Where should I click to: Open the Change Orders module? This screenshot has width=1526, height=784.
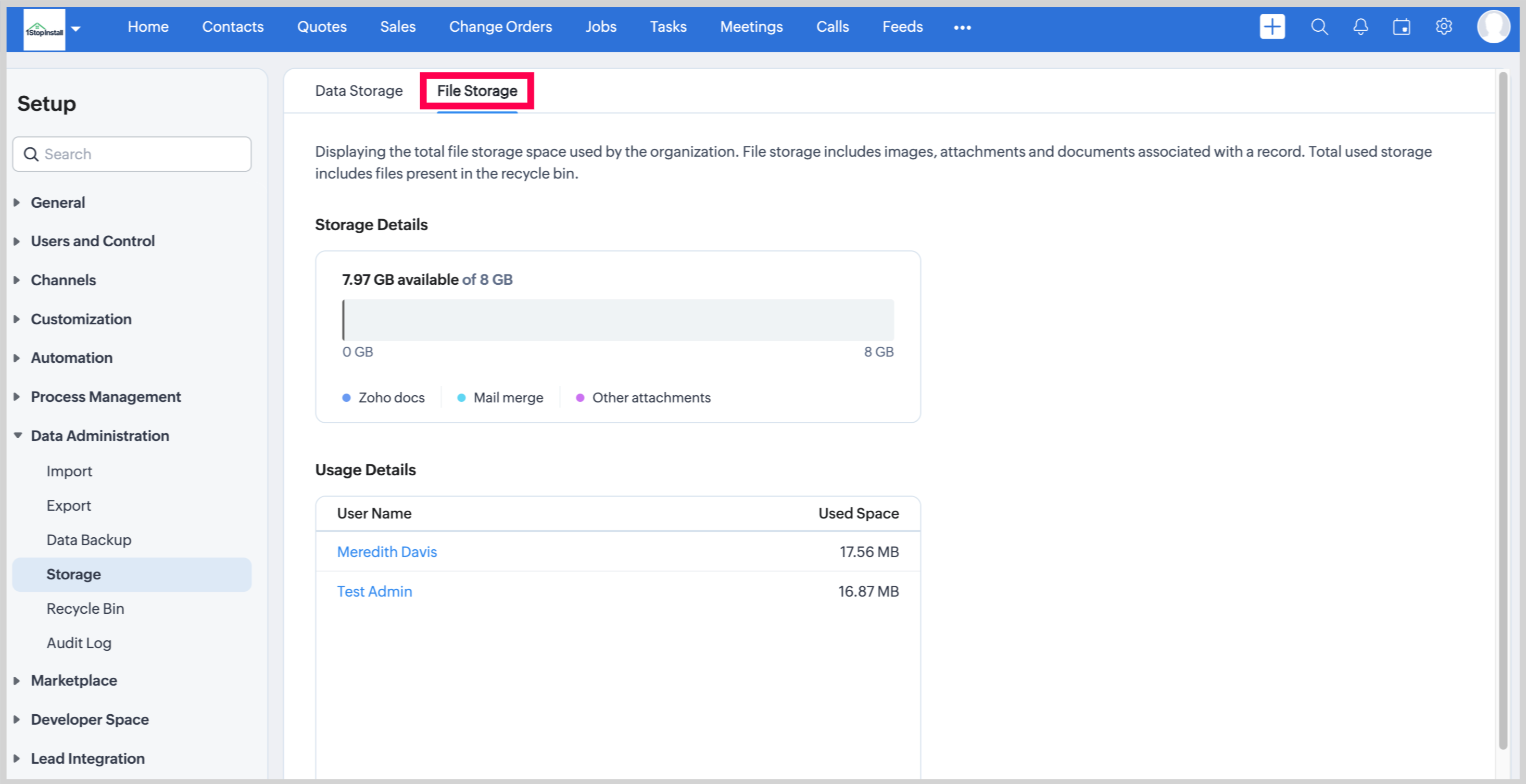tap(500, 27)
